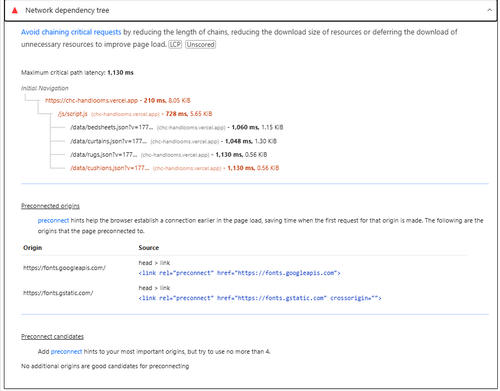Click the 1,060 ms timing for bedsheets
This screenshot has width=500, height=391.
245,127
